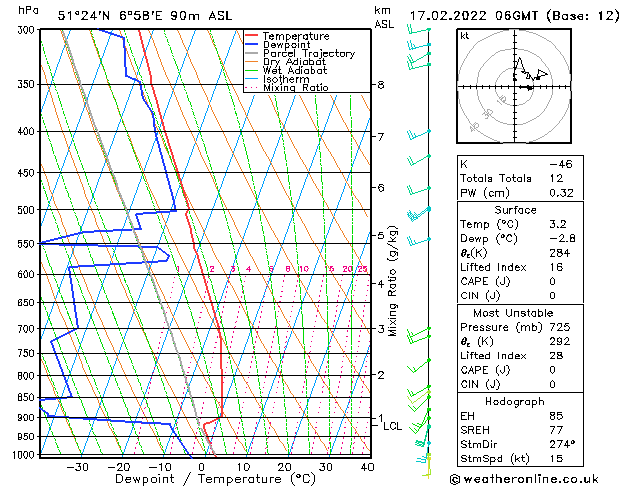629x486 pixels.
Task: Click the EH value 85
Action: [x=556, y=416]
